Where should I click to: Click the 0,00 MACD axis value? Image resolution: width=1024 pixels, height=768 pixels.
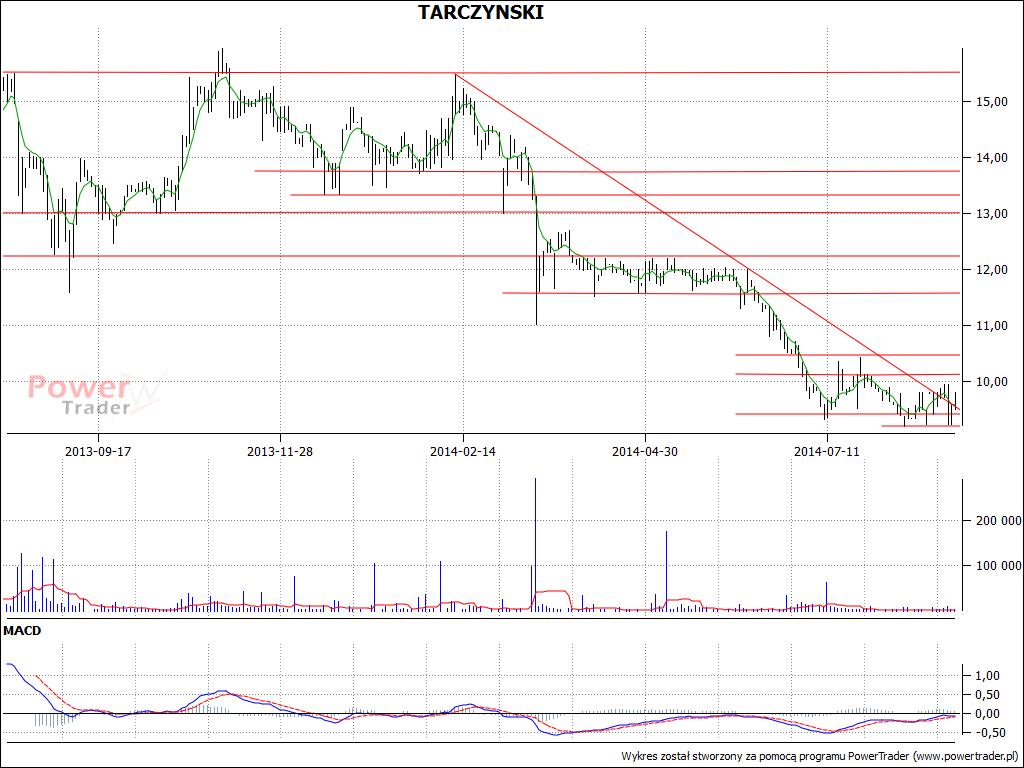987,714
